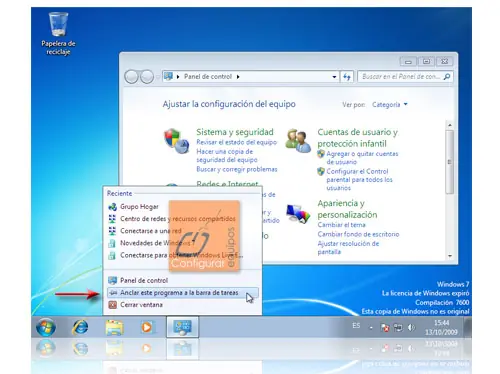500x374 pixels.
Task: Expand the arrow after Panel de control breadcrumb
Action: 238,77
